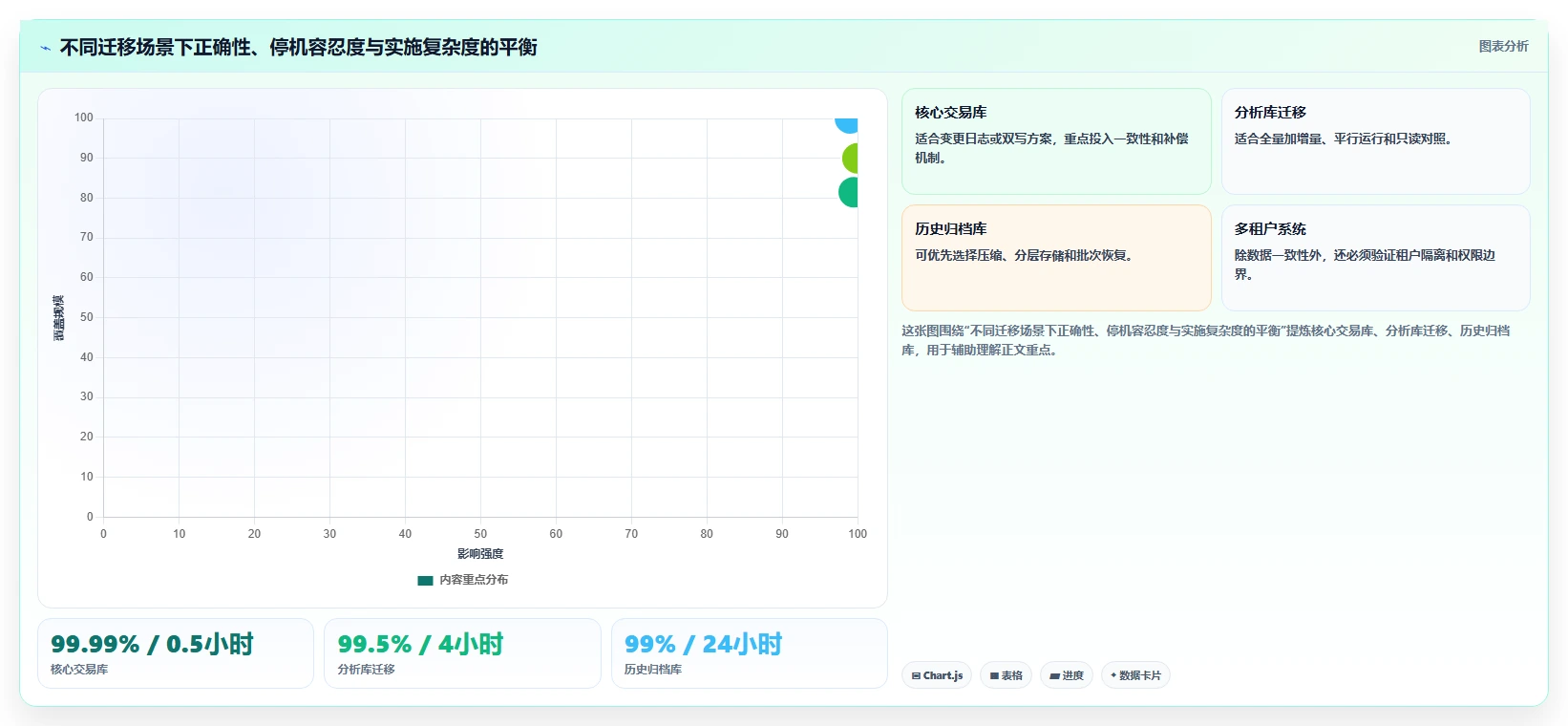
Task: Click the description paragraph starting 这张图围绕
Action: [1206, 340]
